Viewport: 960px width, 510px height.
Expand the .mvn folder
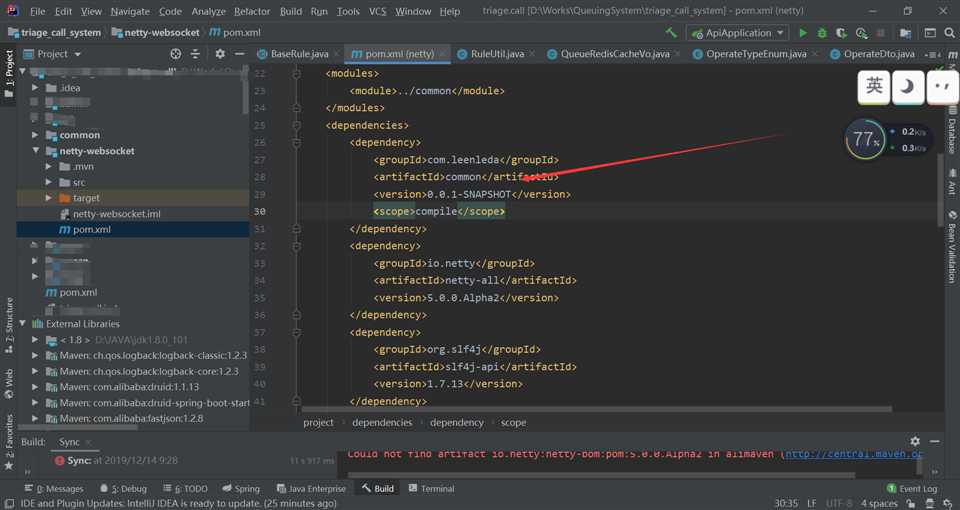pos(48,167)
